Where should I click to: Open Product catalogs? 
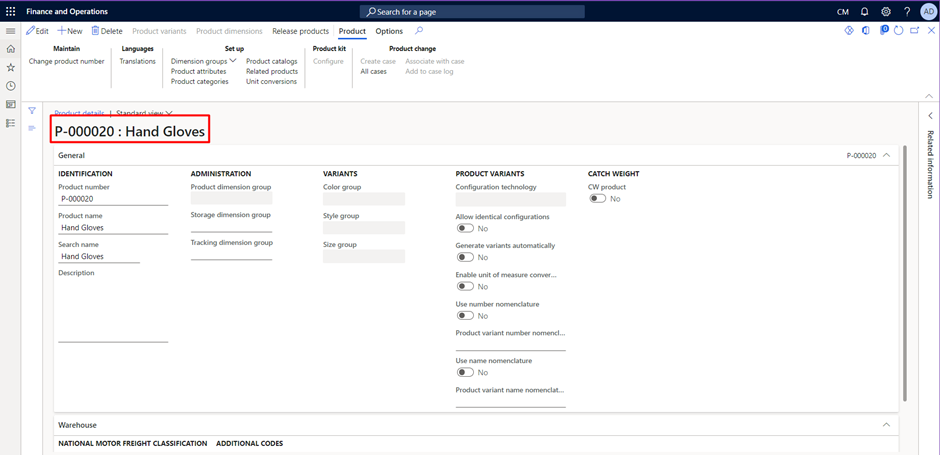[x=272, y=61]
